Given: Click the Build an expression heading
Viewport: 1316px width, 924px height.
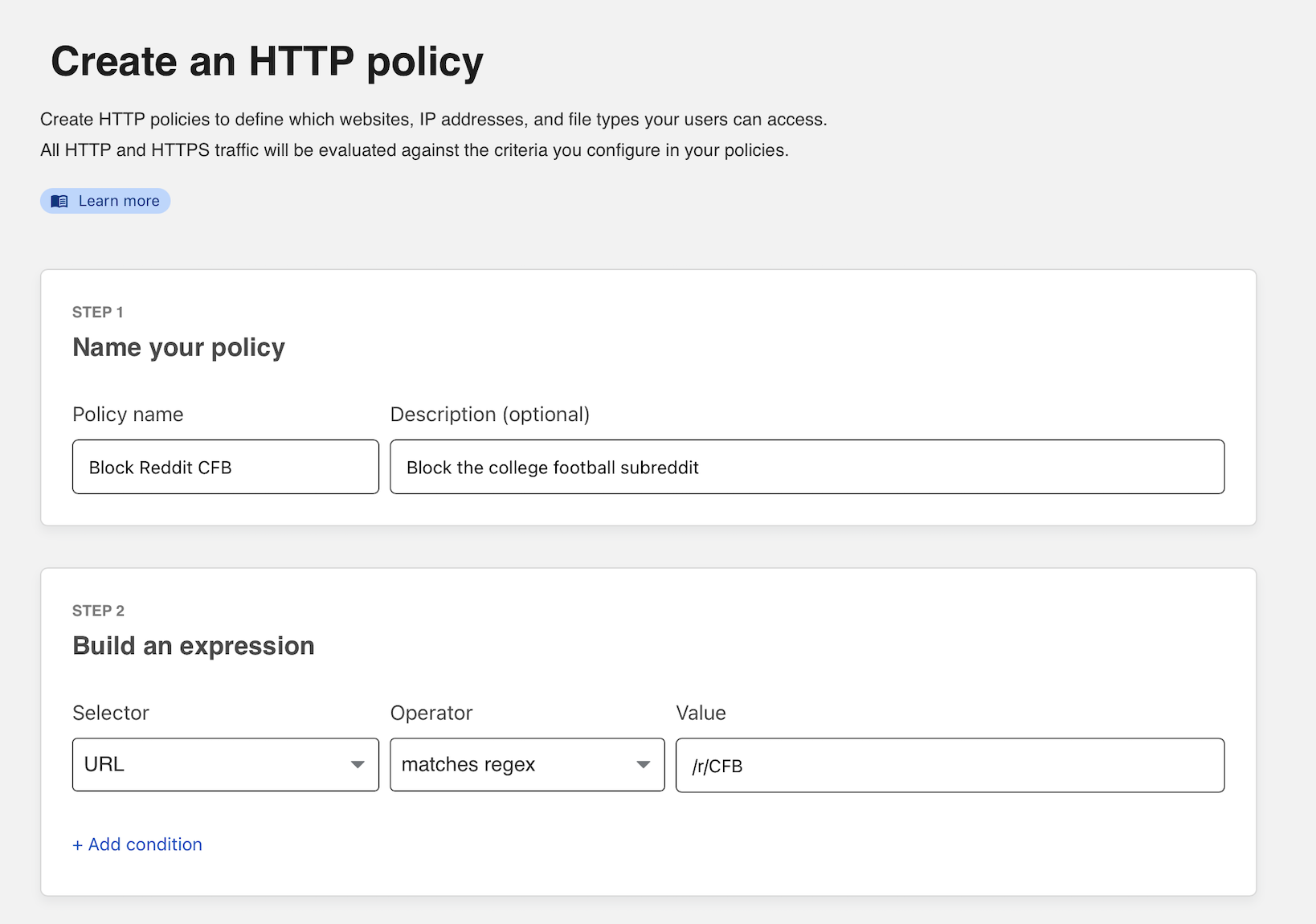Looking at the screenshot, I should tap(193, 644).
